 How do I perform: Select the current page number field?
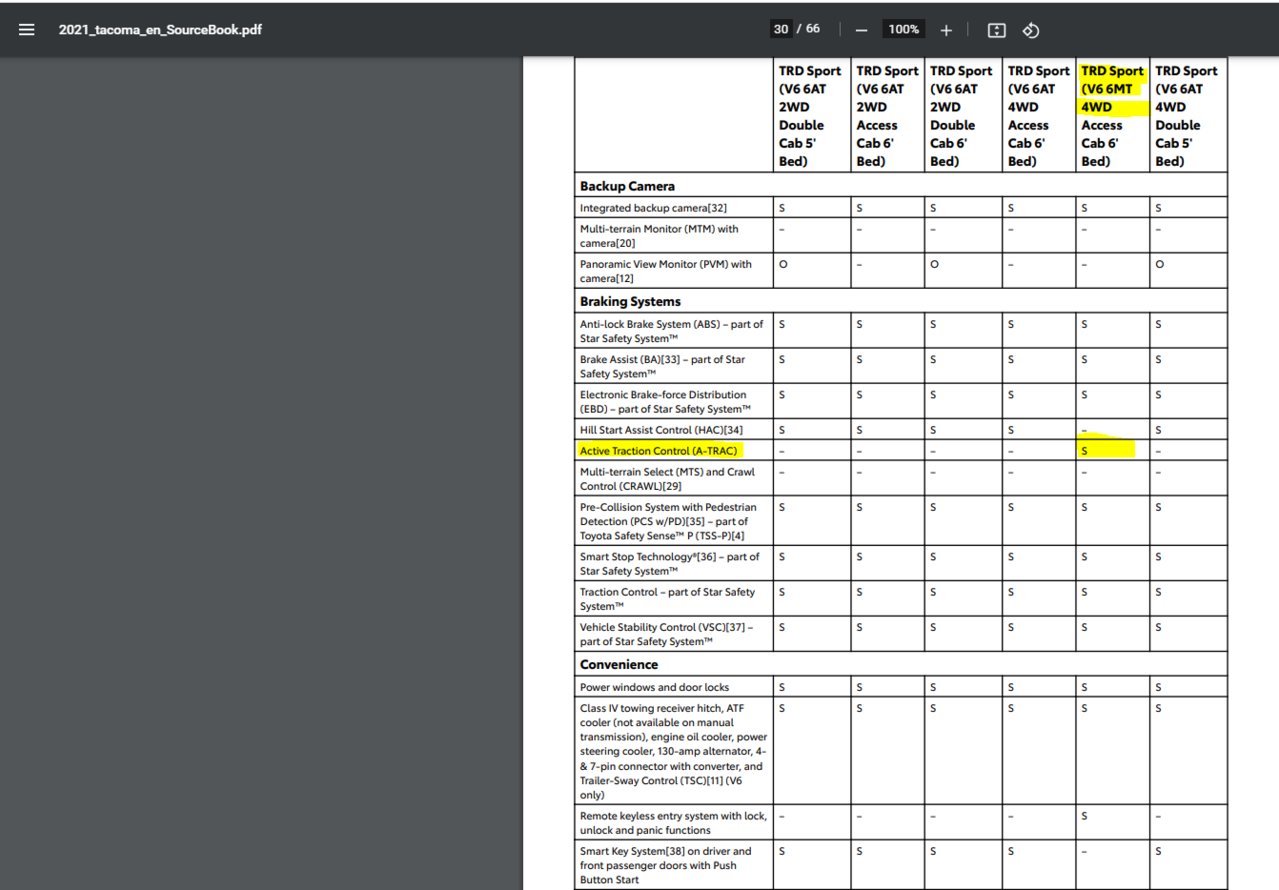pos(780,29)
